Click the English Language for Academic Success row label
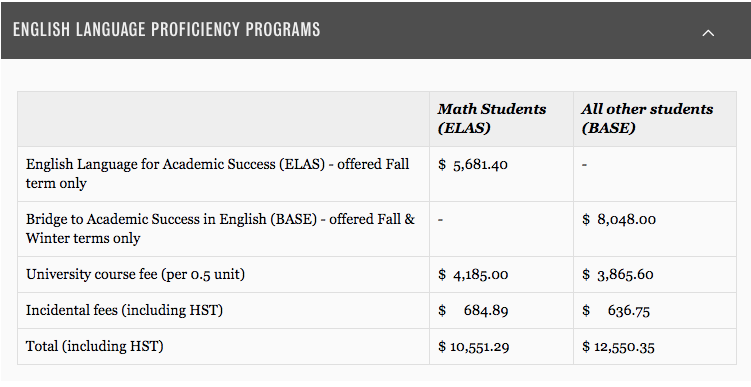The width and height of the screenshot is (751, 387). click(x=217, y=173)
